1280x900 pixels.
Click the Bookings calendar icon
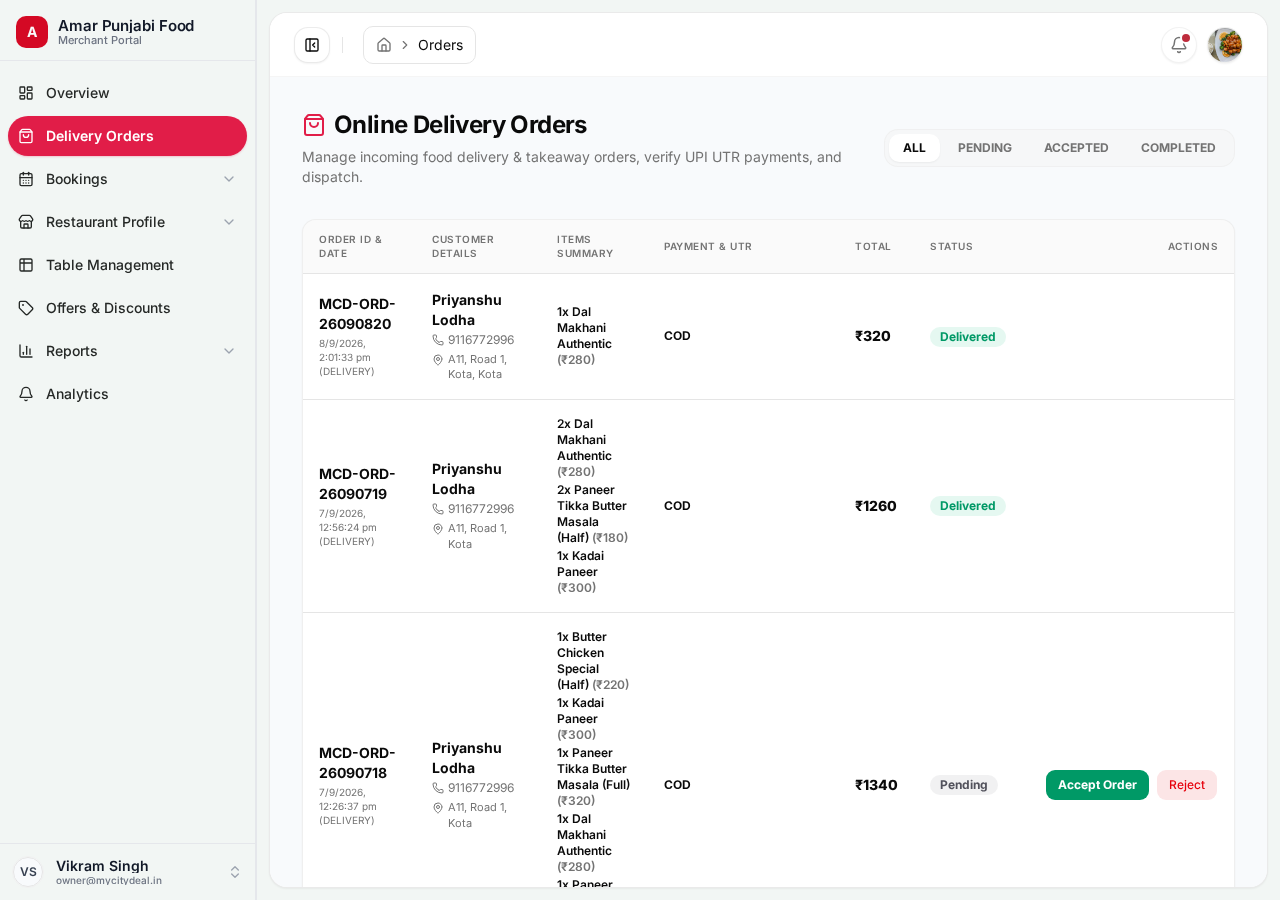[26, 179]
